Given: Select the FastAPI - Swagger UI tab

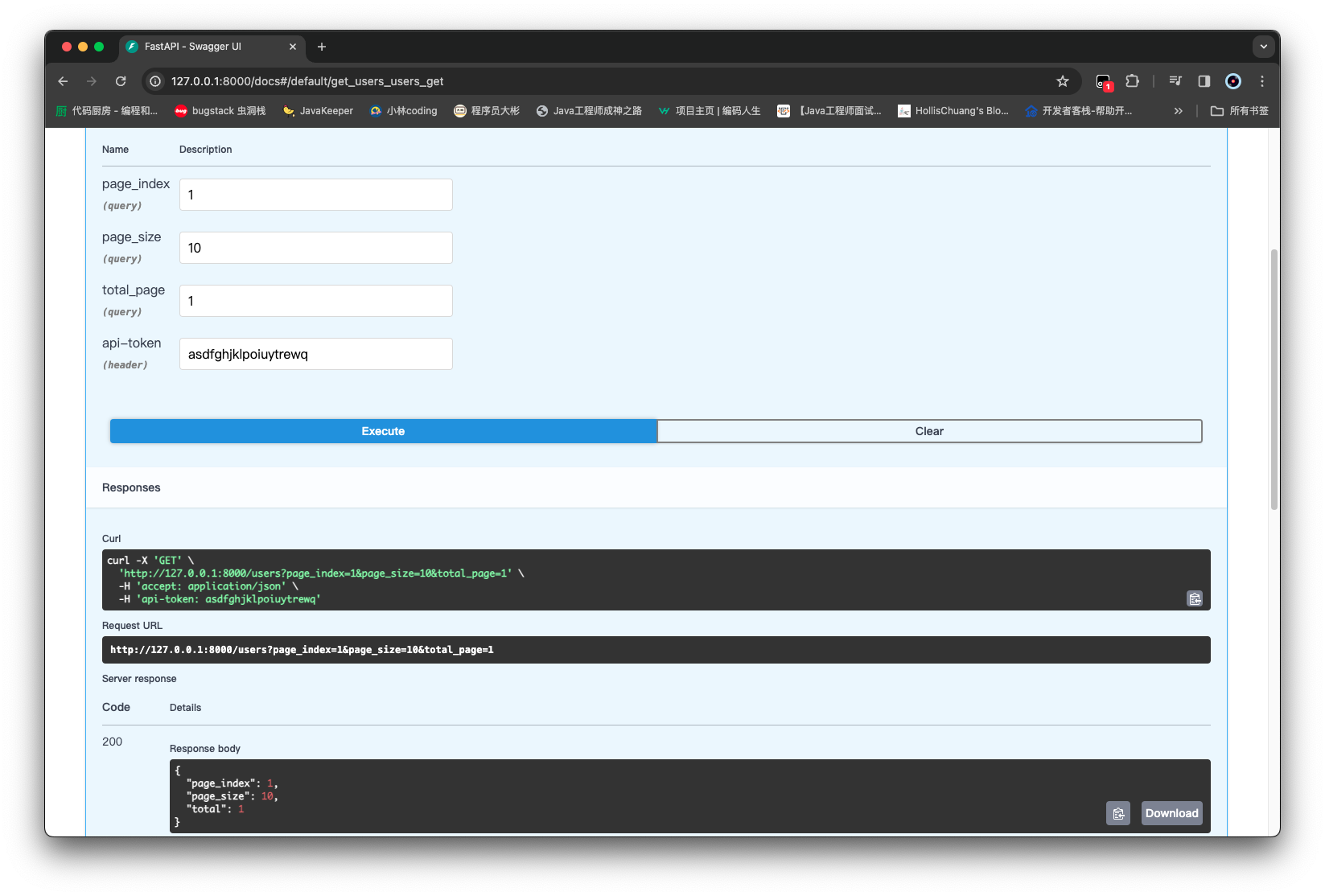Looking at the screenshot, I should click(x=212, y=47).
